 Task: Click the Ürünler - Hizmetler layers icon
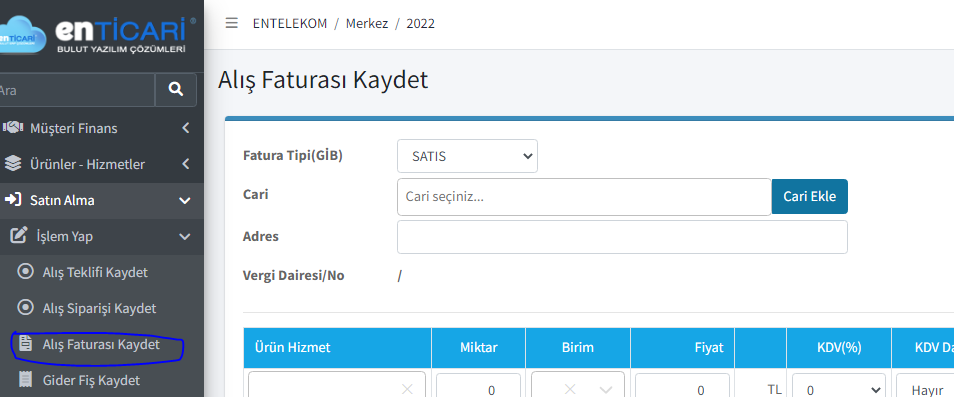(13, 164)
